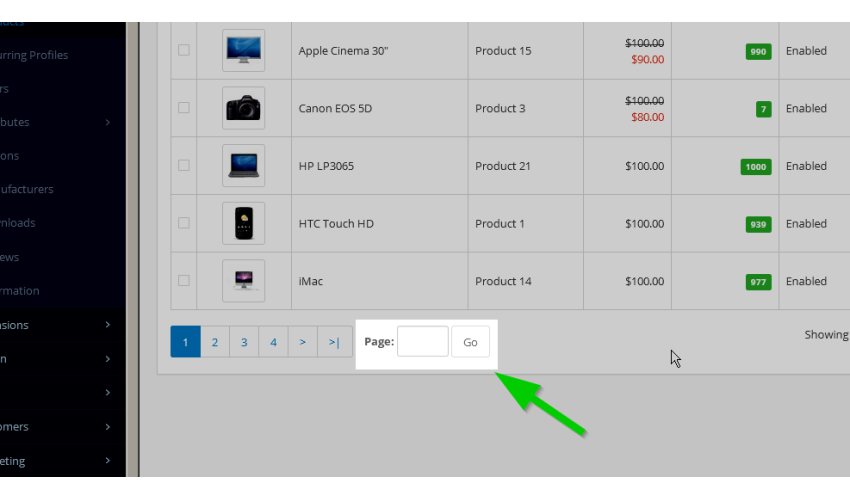The width and height of the screenshot is (850, 500).
Task: Expand the sidebar item below Extensions
Action: coord(62,359)
